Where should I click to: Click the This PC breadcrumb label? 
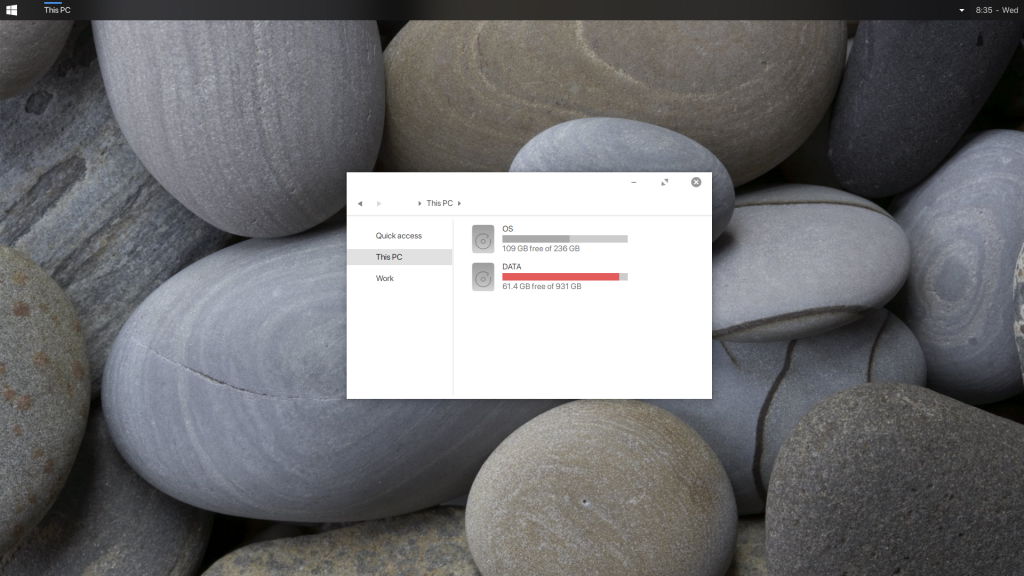439,203
